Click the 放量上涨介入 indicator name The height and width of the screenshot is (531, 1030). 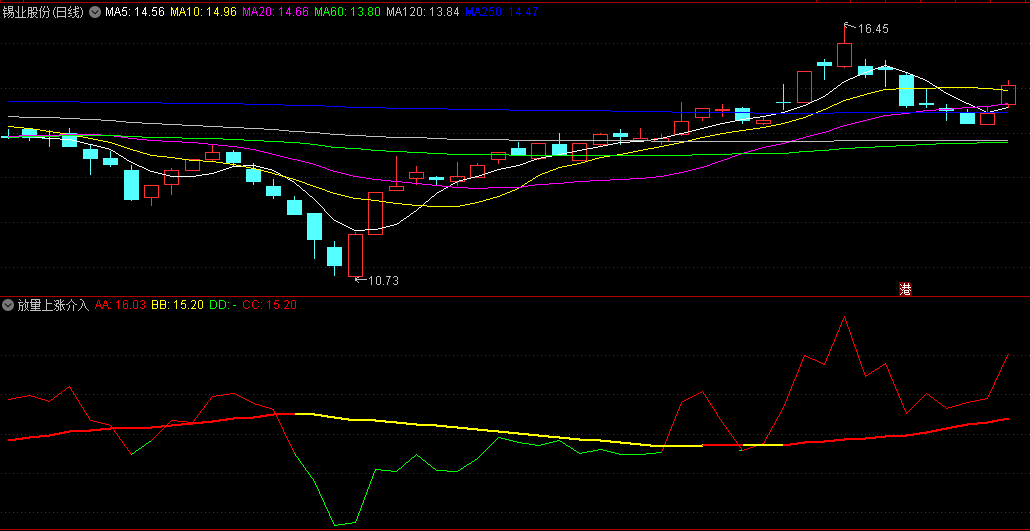(x=53, y=305)
